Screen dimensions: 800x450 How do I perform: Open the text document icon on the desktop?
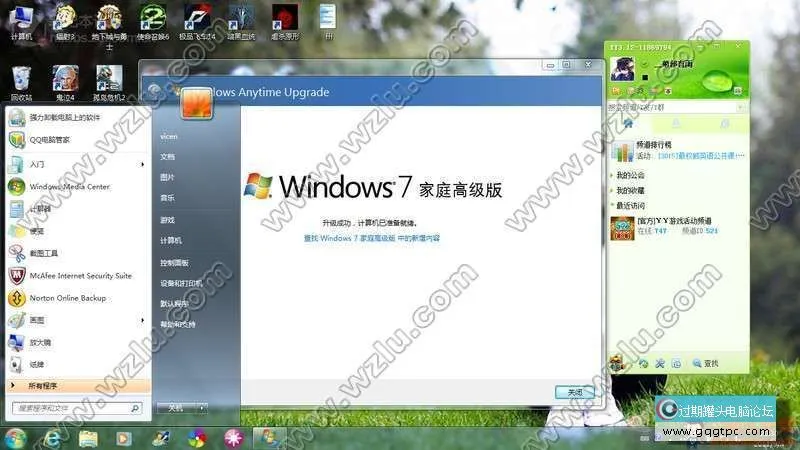tap(328, 22)
